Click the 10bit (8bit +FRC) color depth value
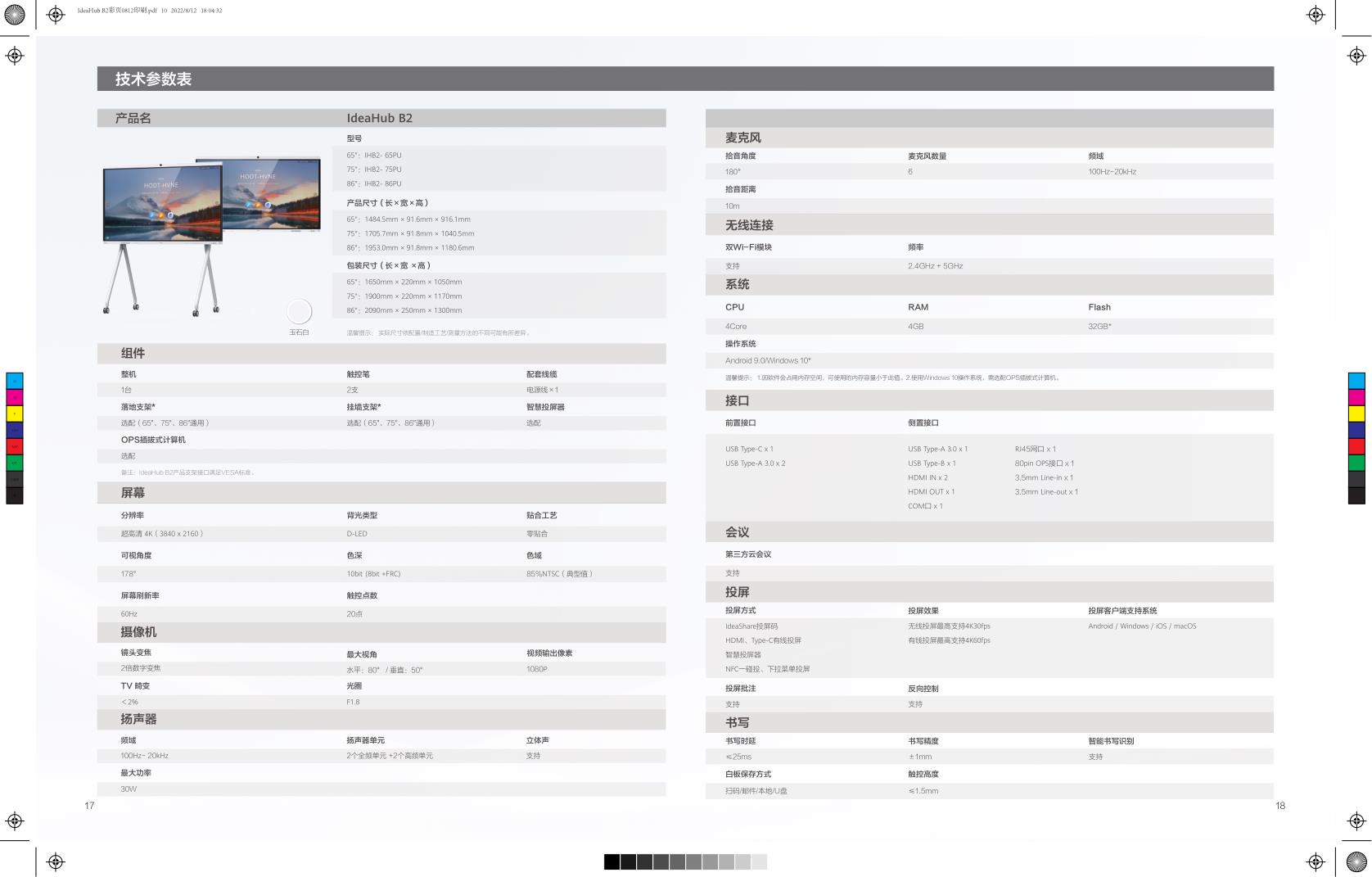The width and height of the screenshot is (1372, 877). pyautogui.click(x=373, y=573)
